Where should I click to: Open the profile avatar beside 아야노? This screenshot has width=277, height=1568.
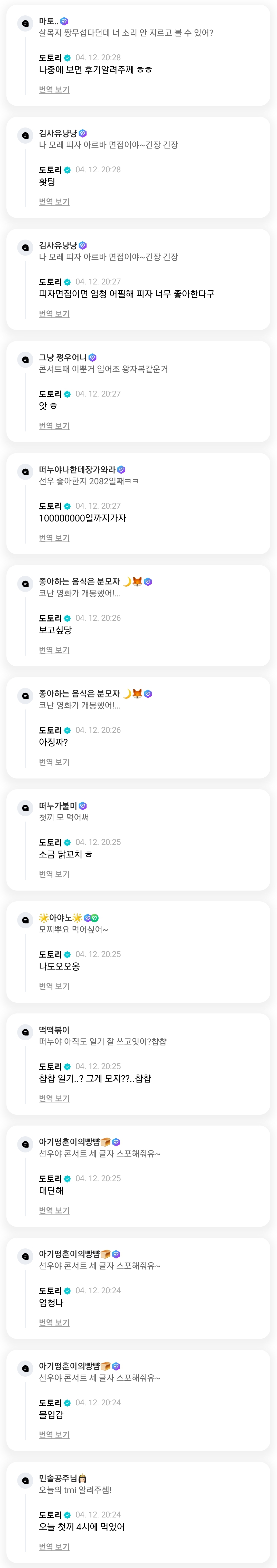(25, 920)
